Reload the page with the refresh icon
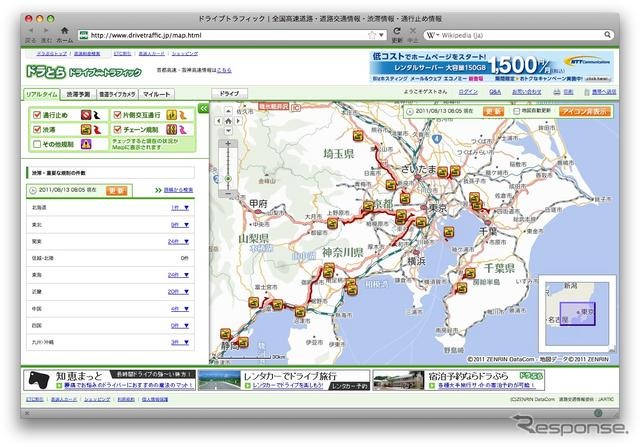 [x=397, y=31]
